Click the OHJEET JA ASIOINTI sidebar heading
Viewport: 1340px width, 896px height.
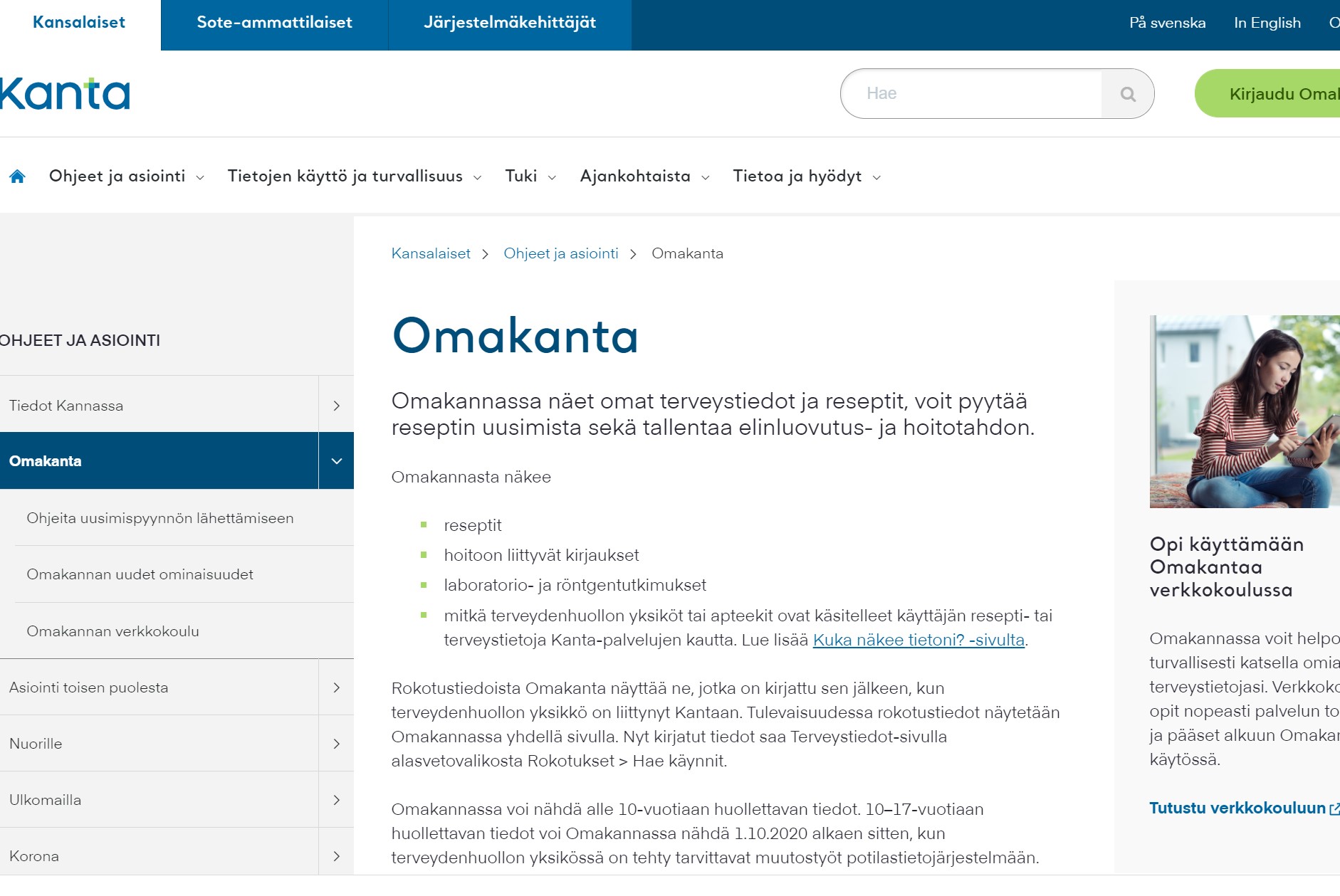click(x=80, y=340)
